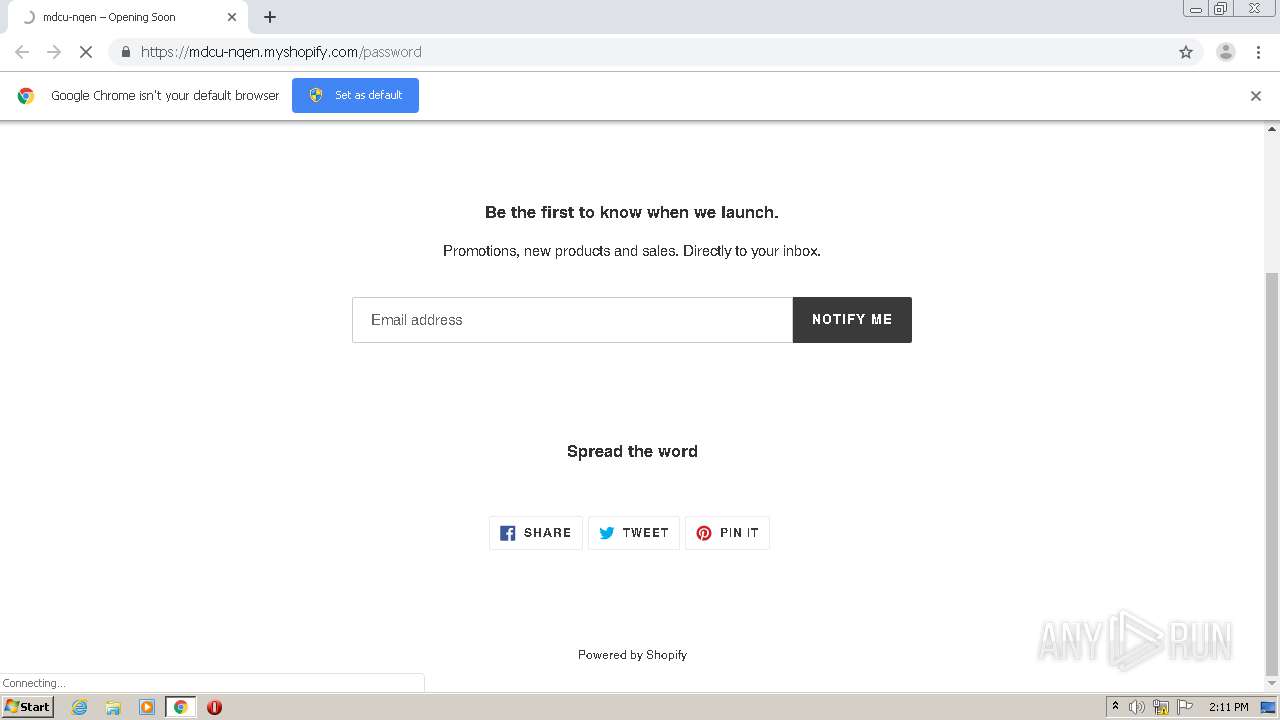The image size is (1280, 720).
Task: Open the Powered by Shopify link
Action: coord(632,655)
